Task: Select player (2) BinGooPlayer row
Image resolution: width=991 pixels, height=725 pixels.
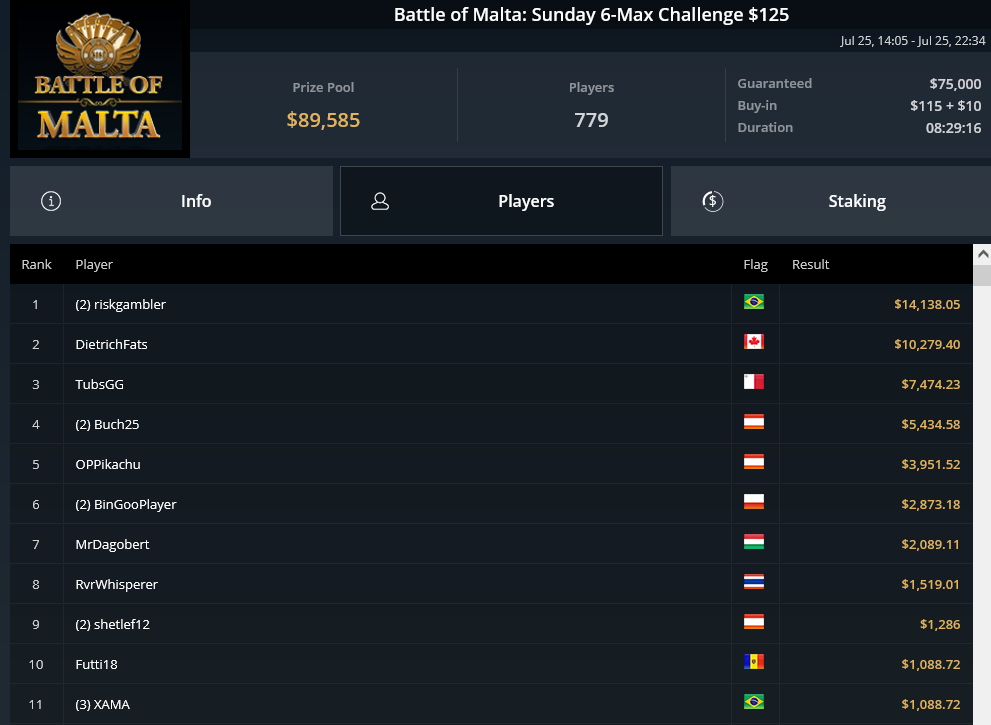Action: (x=491, y=504)
